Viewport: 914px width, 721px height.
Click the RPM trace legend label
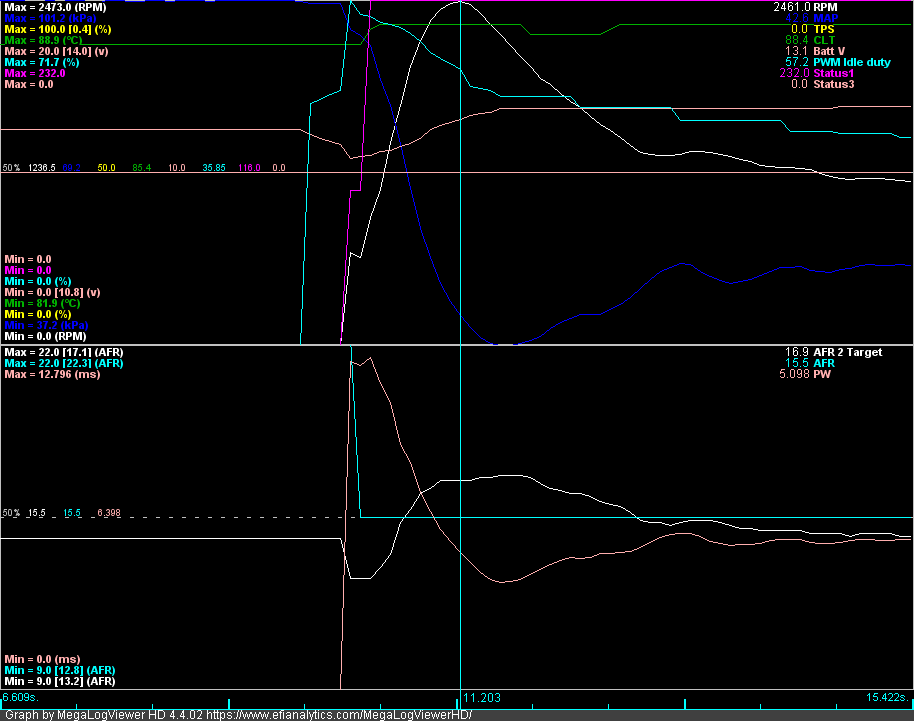(x=825, y=7)
